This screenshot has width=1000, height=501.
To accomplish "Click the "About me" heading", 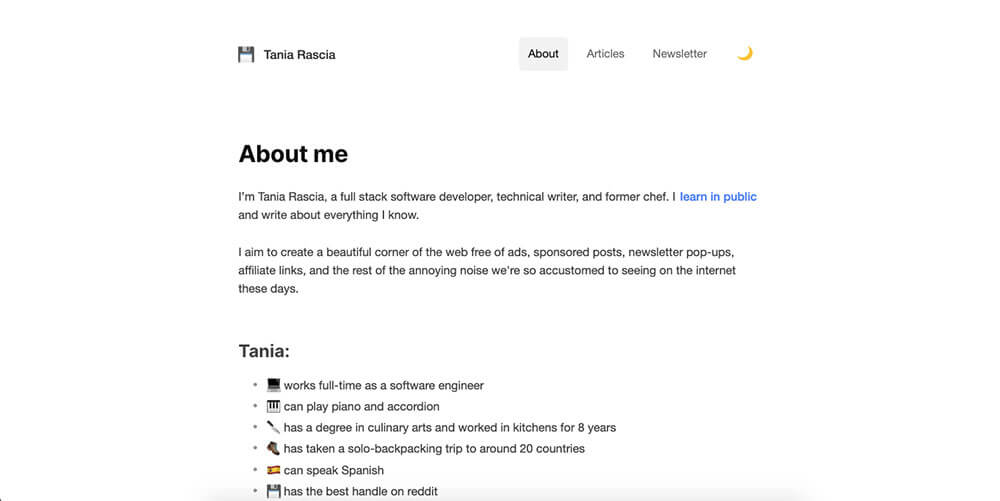I will click(x=293, y=154).
